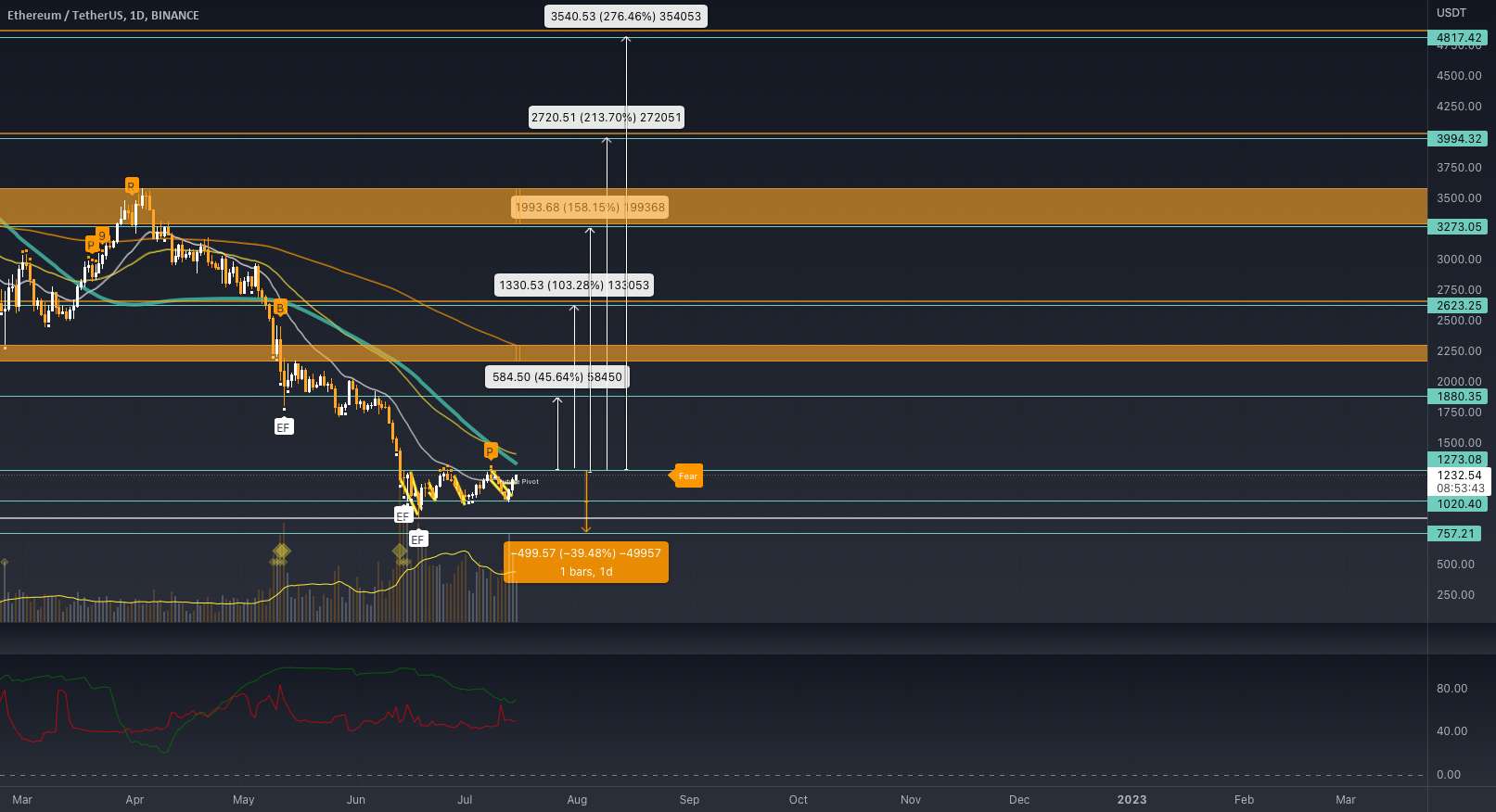Click the USDT currency label
Screen dimensions: 1496x812
1451,13
